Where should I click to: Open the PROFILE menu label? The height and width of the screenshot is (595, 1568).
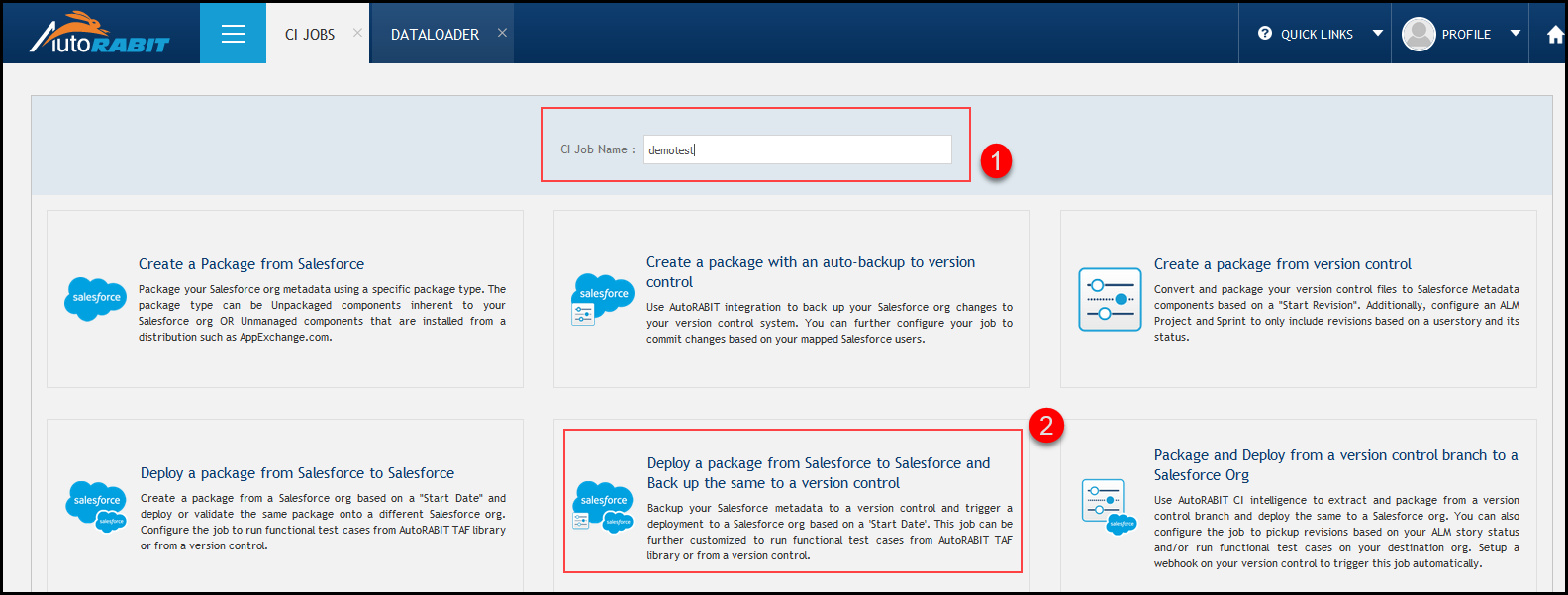coord(1466,34)
